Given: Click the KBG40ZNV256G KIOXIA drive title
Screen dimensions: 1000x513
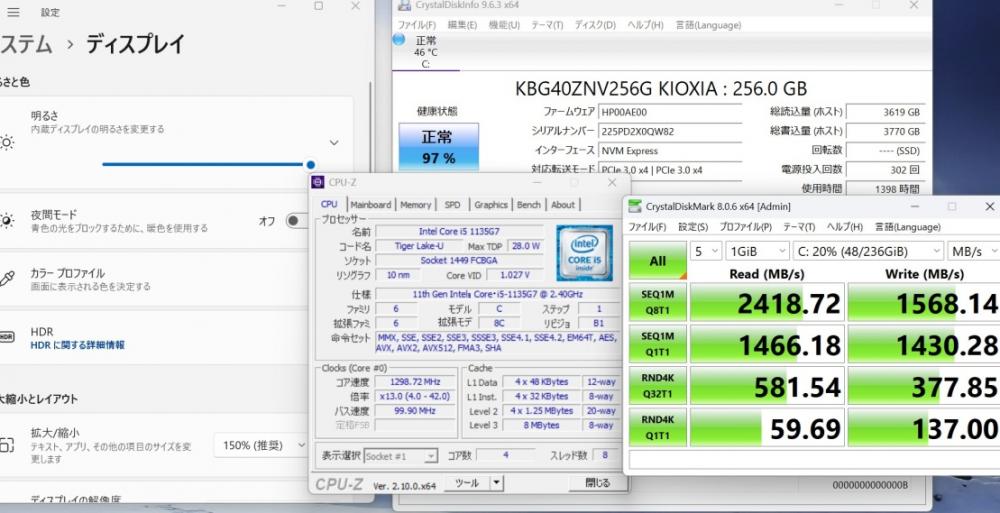Looking at the screenshot, I should 661,88.
